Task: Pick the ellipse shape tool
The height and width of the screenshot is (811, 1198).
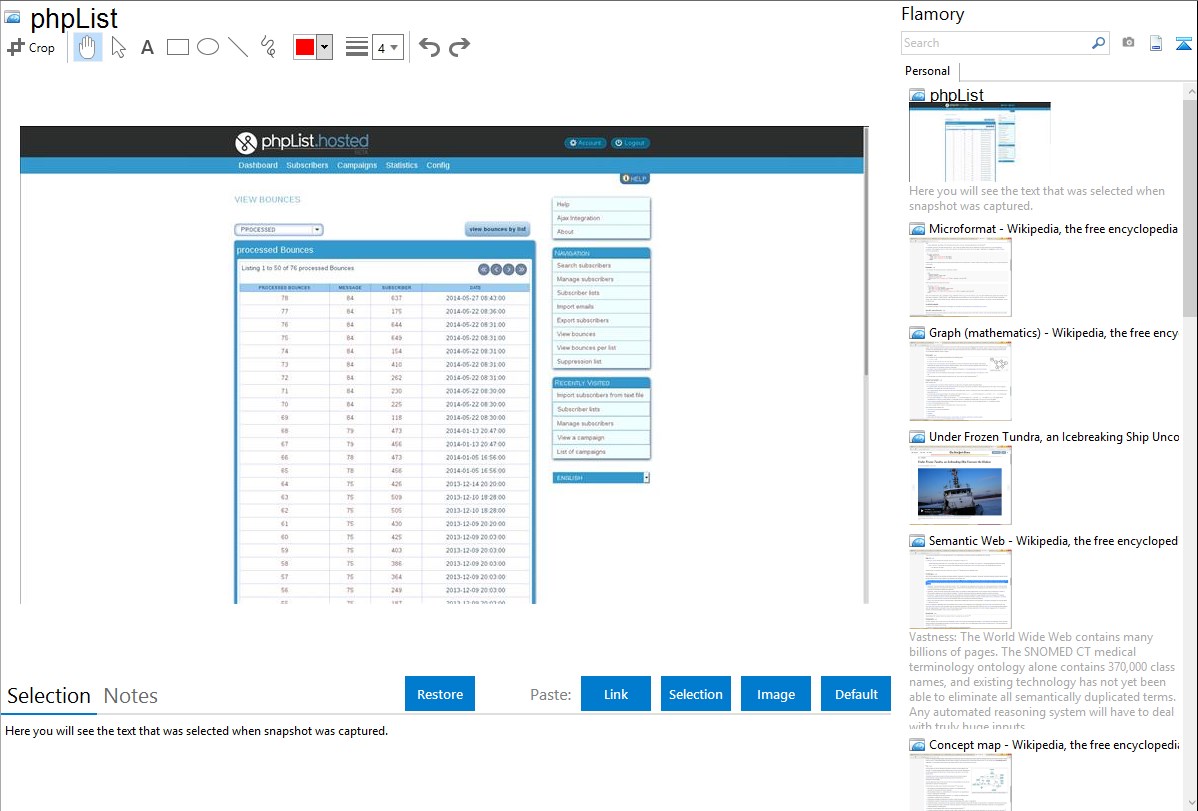Action: coord(207,47)
